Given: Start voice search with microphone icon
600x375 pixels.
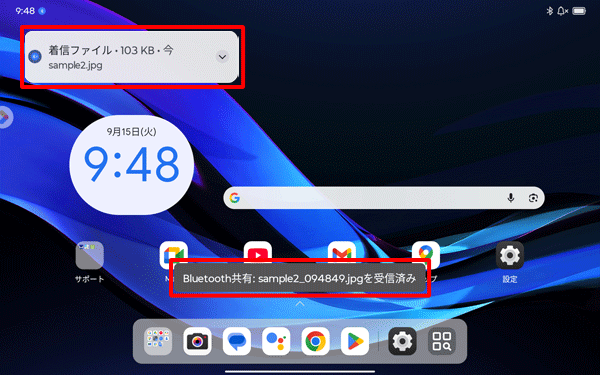Looking at the screenshot, I should pyautogui.click(x=510, y=198).
